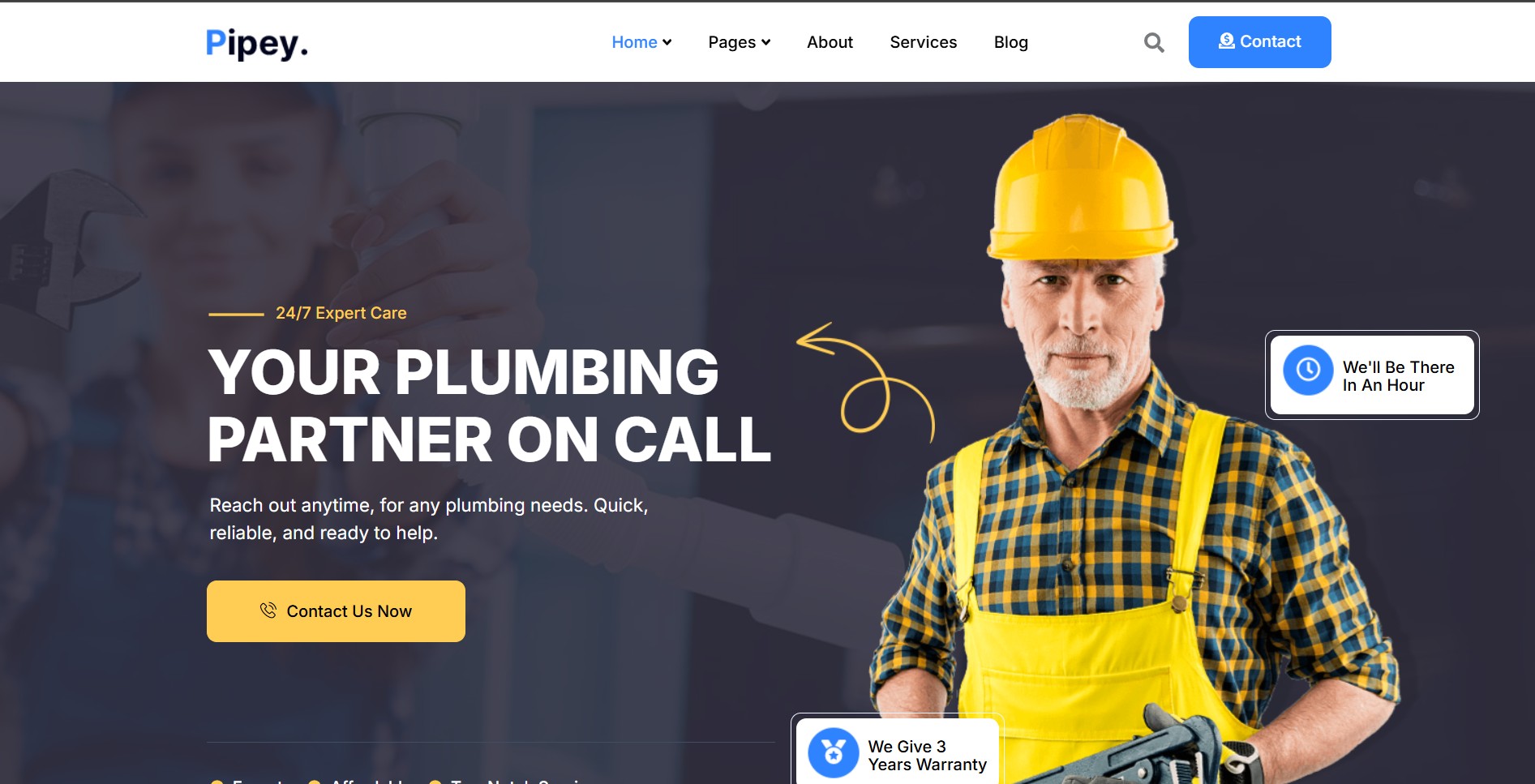Expand the Home dropdown chevron
The image size is (1535, 784).
(667, 42)
